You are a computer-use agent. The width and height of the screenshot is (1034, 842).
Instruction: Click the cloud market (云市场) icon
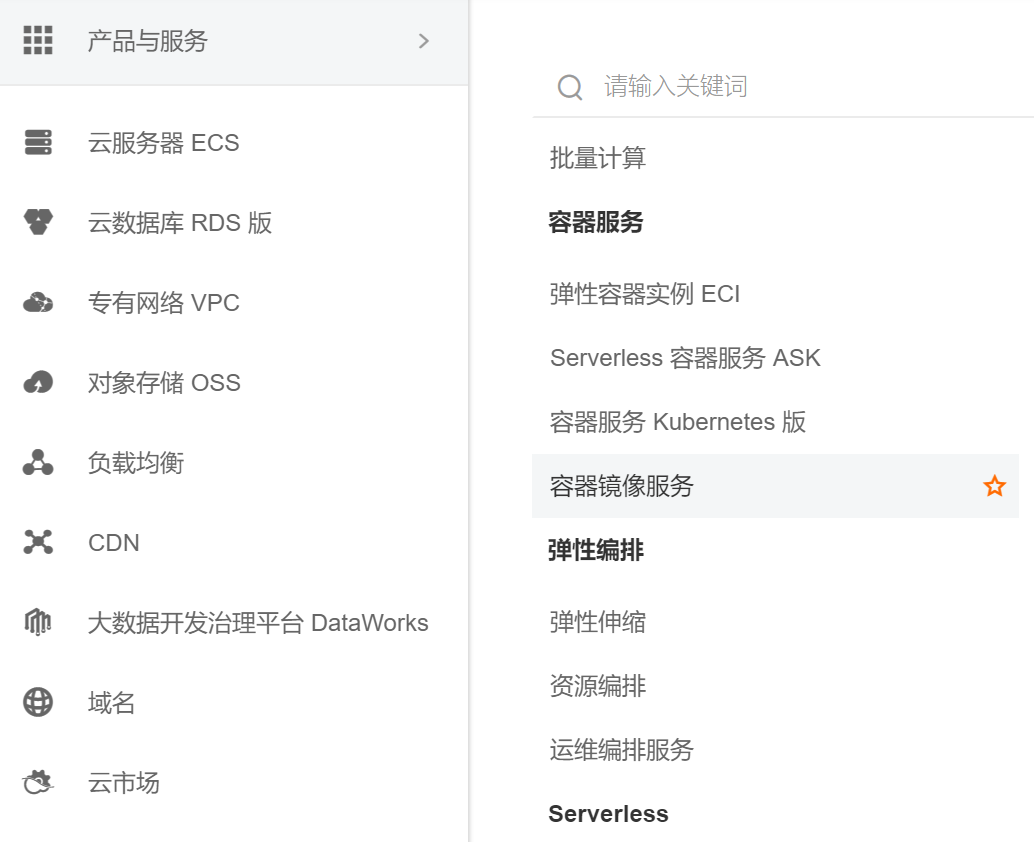(x=38, y=782)
